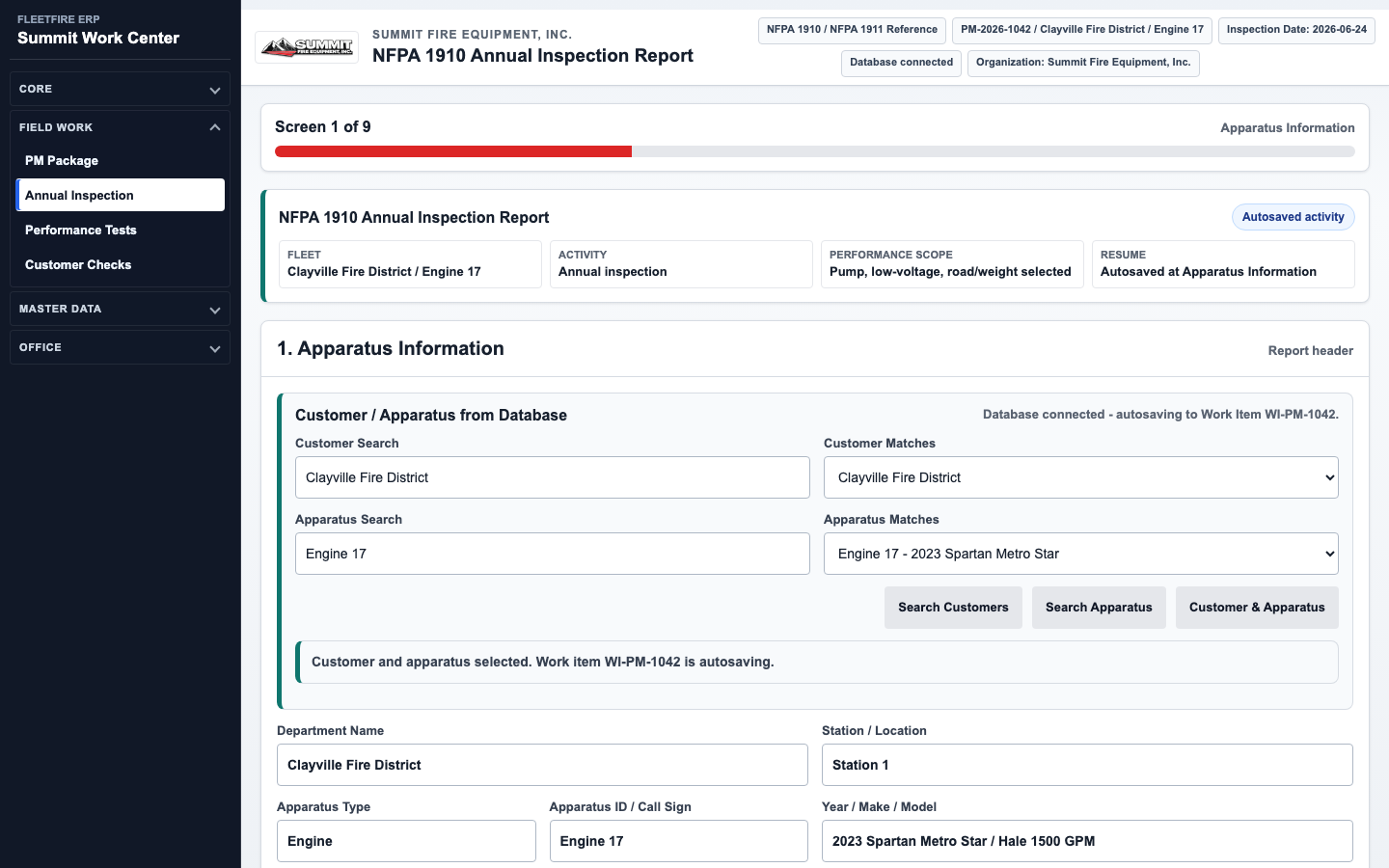
Task: Focus the Department Name field
Action: coord(542,765)
